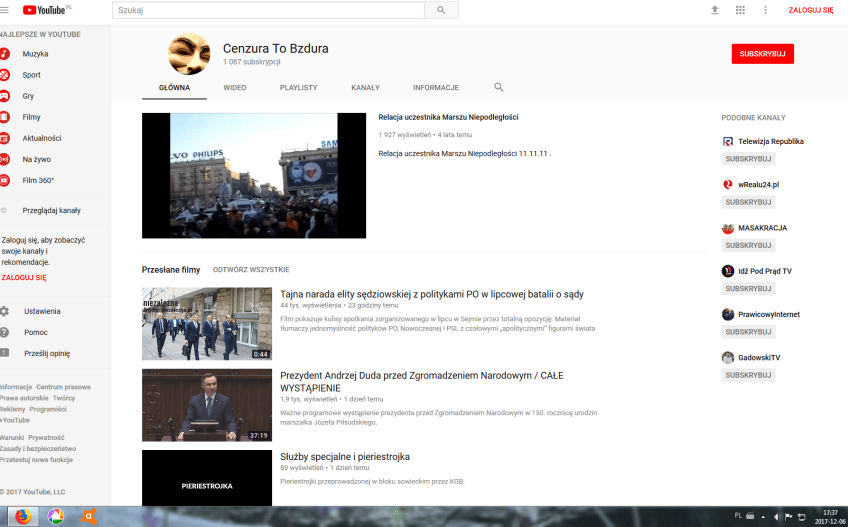Viewport: 848px width, 527px height.
Task: Open the YouTube apps grid icon
Action: coord(740,10)
